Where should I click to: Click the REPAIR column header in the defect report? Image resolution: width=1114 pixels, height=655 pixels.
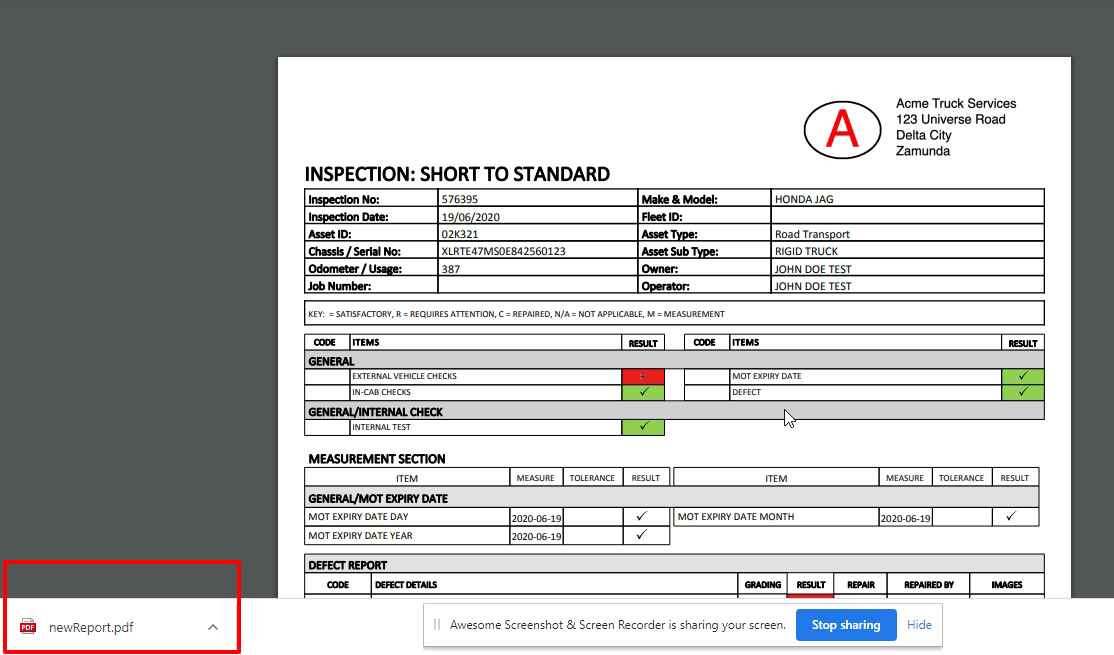point(860,585)
